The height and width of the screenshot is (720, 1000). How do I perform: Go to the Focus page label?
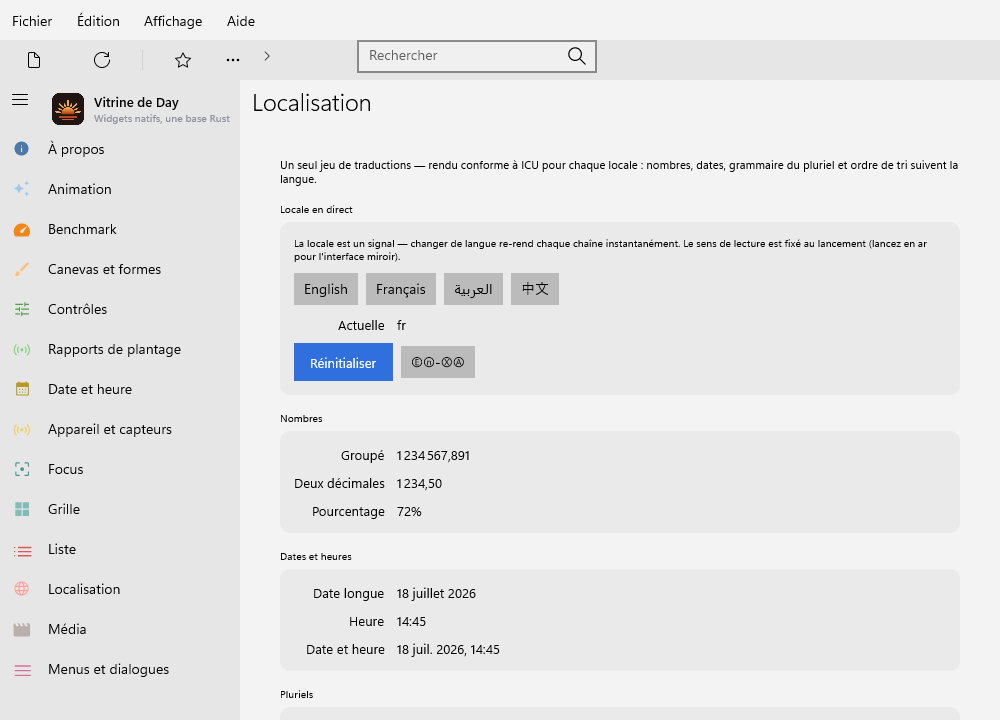[66, 469]
